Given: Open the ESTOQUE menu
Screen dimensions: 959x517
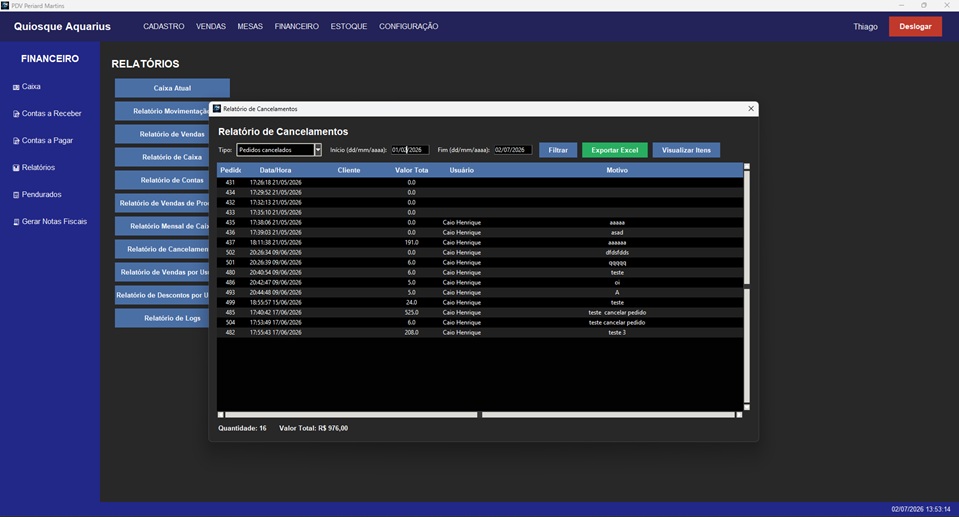Looking at the screenshot, I should click(349, 26).
